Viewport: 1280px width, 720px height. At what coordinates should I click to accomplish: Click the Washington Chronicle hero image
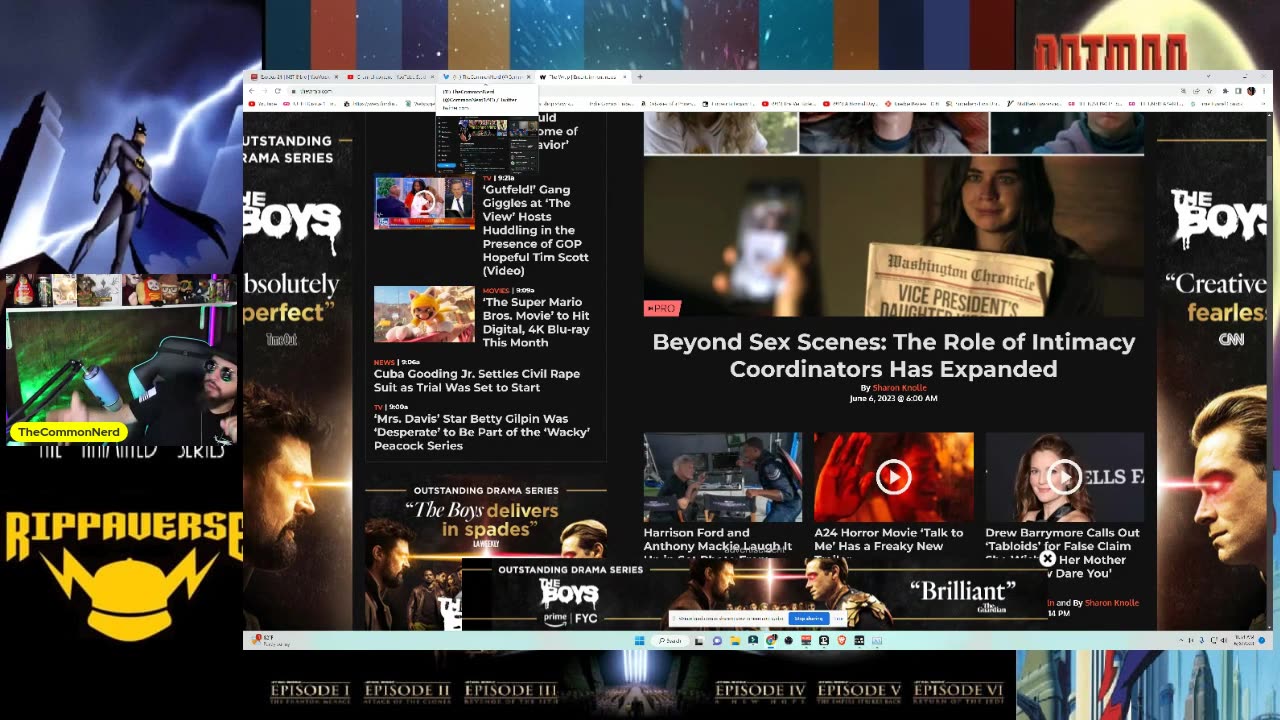893,237
